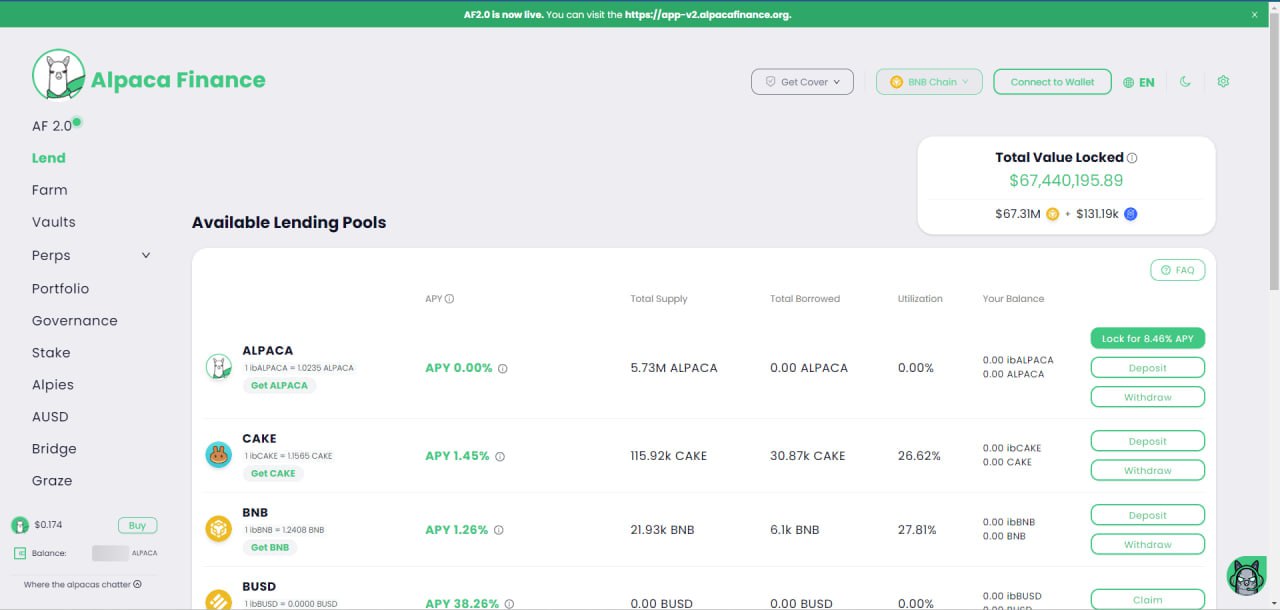Click info icon next to APY 1.26%
1280x610 pixels.
[498, 530]
